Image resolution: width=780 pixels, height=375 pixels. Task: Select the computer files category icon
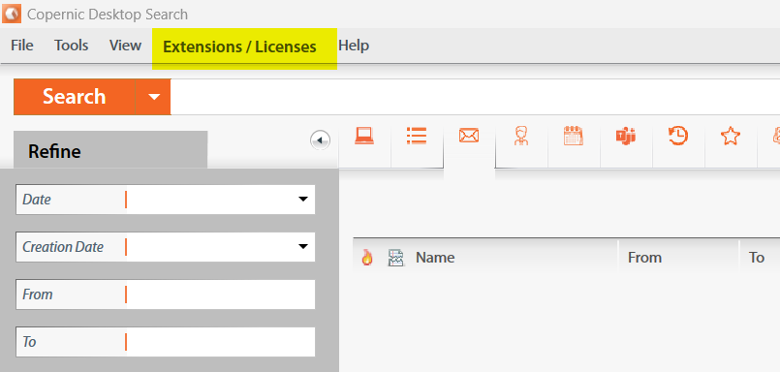[x=364, y=136]
